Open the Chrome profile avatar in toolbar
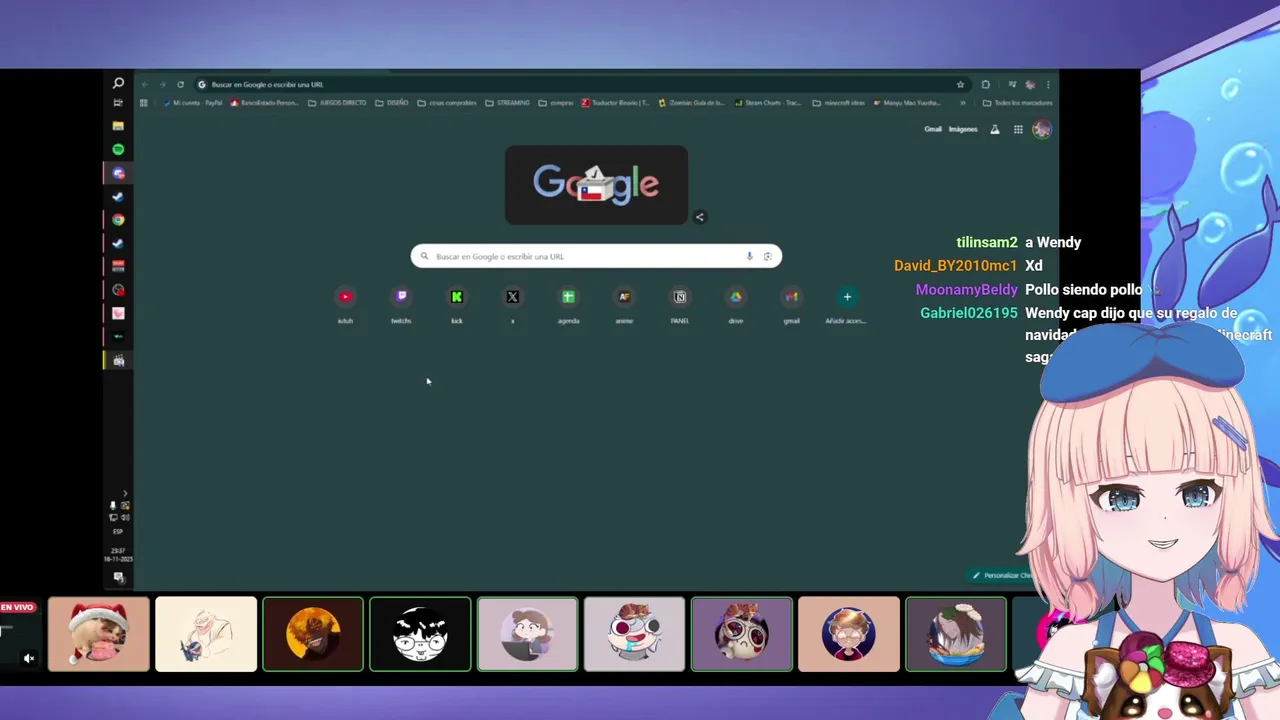Image resolution: width=1280 pixels, height=720 pixels. [1030, 85]
